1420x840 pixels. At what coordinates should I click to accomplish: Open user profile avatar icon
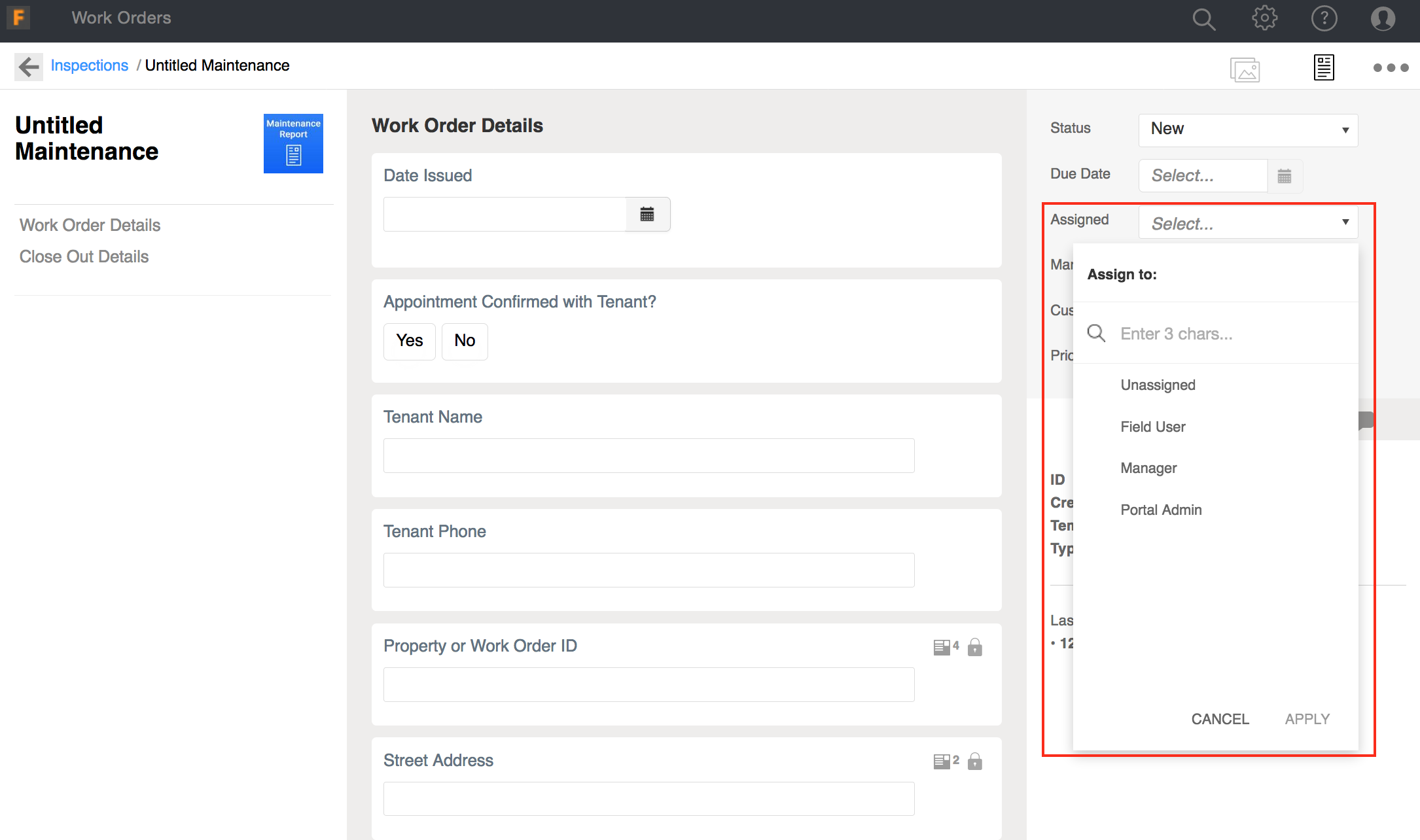tap(1383, 18)
